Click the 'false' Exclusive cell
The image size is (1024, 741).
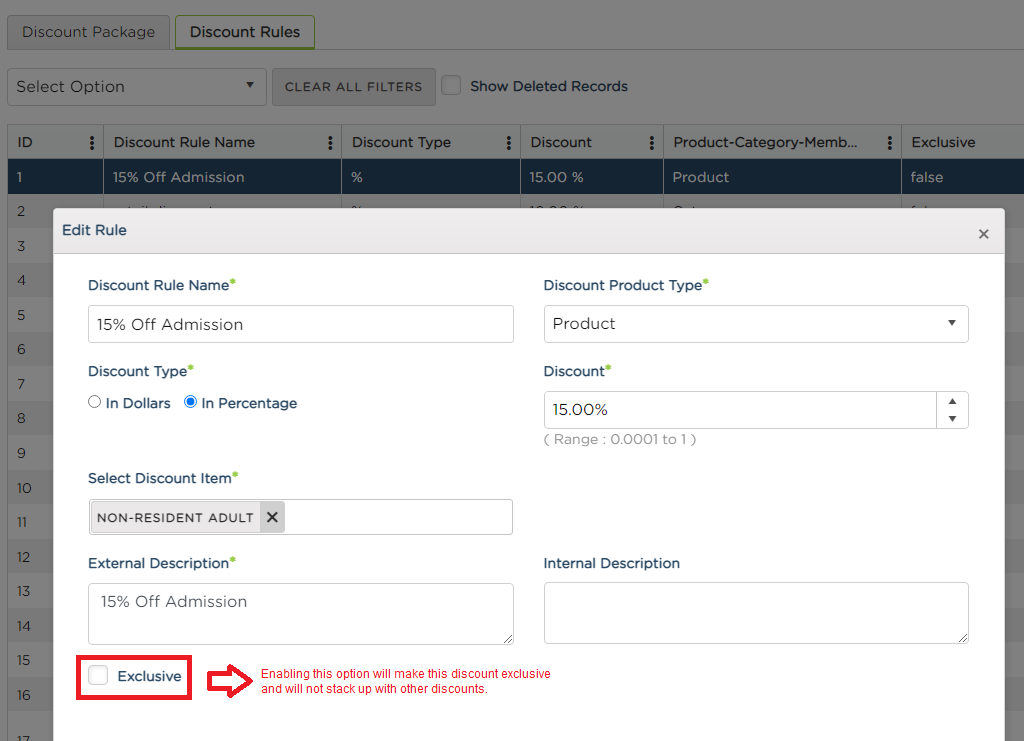963,177
